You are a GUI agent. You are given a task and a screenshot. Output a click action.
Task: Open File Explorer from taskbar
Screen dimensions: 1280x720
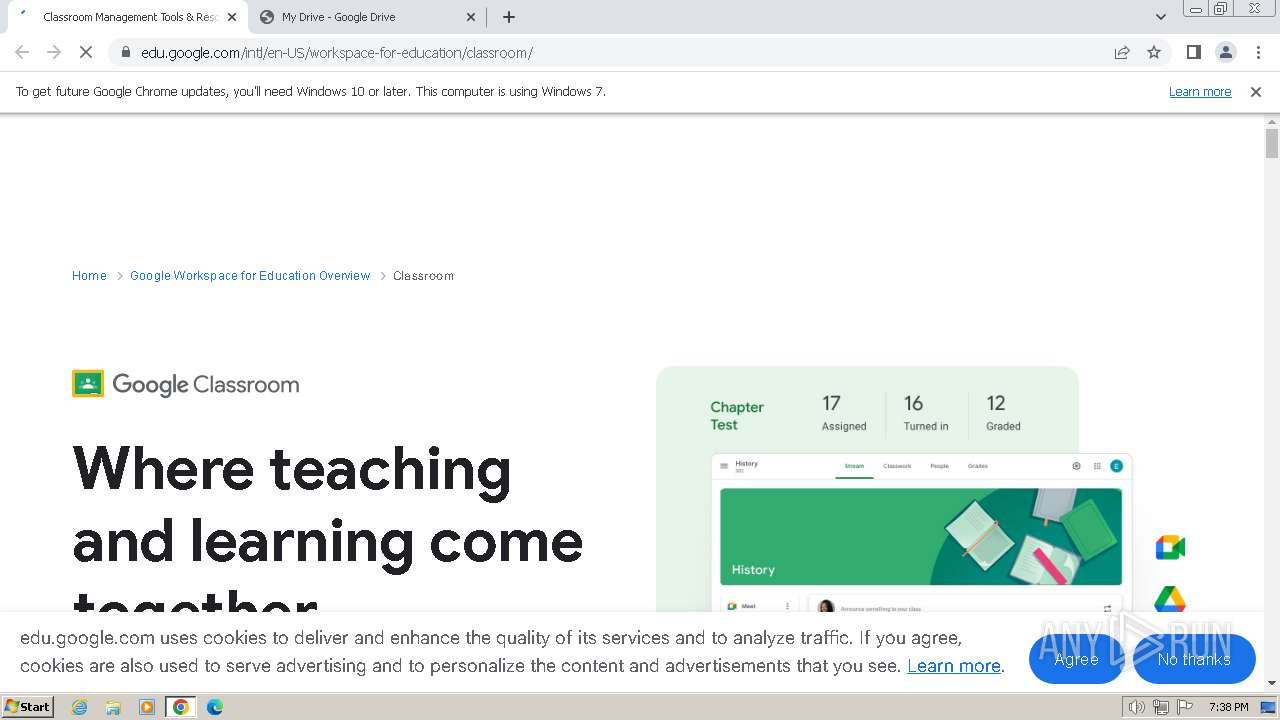113,707
